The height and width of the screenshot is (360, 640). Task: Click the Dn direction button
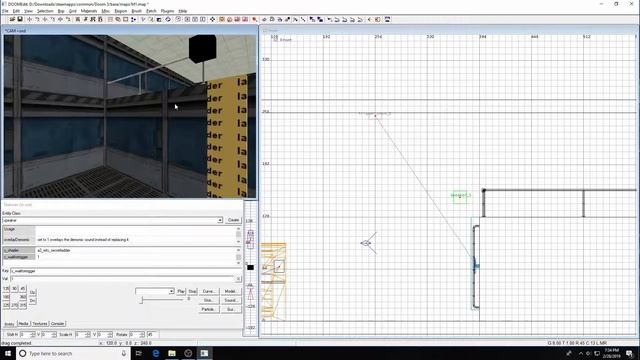tap(33, 301)
